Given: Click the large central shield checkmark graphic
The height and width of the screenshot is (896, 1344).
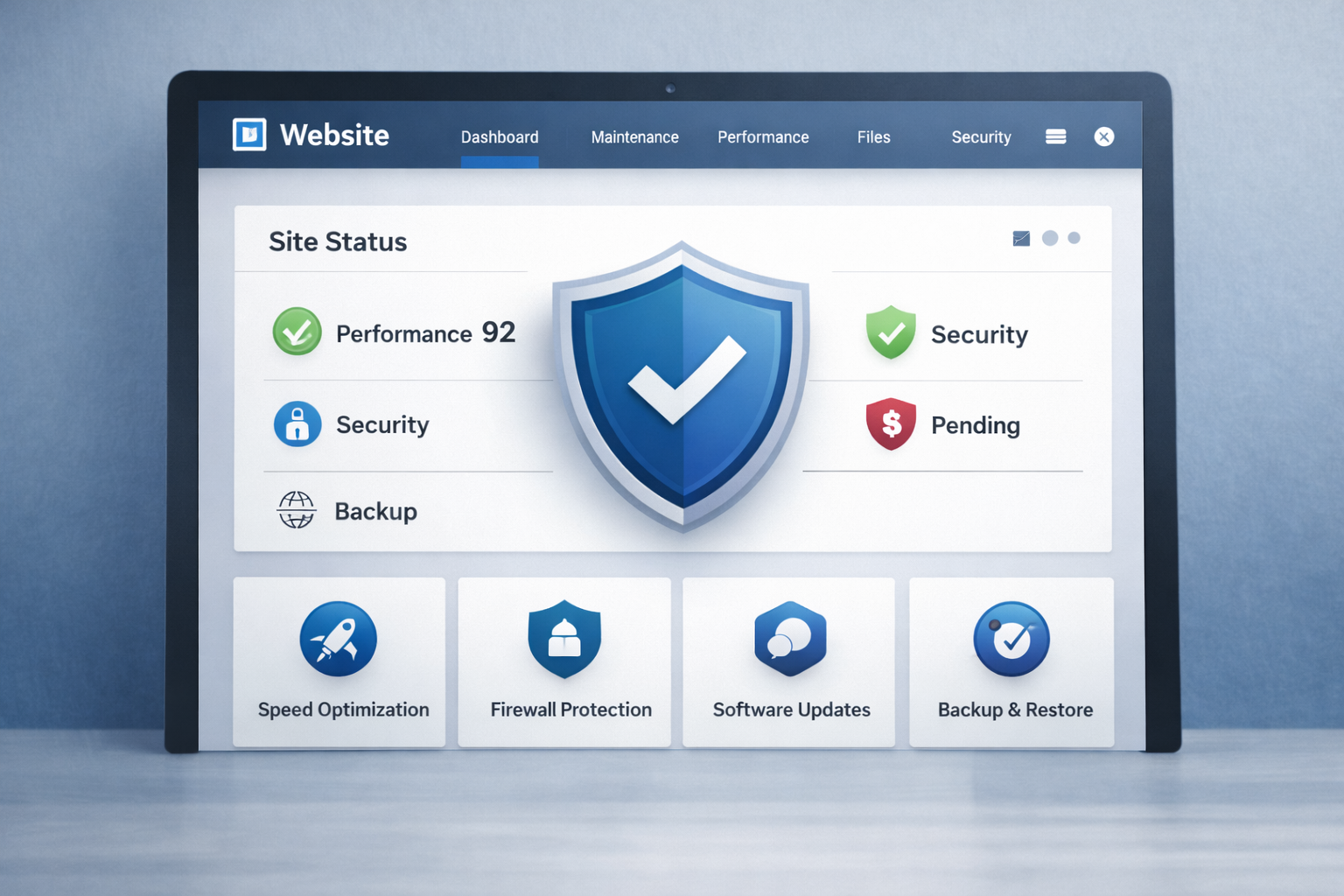Looking at the screenshot, I should (682, 385).
